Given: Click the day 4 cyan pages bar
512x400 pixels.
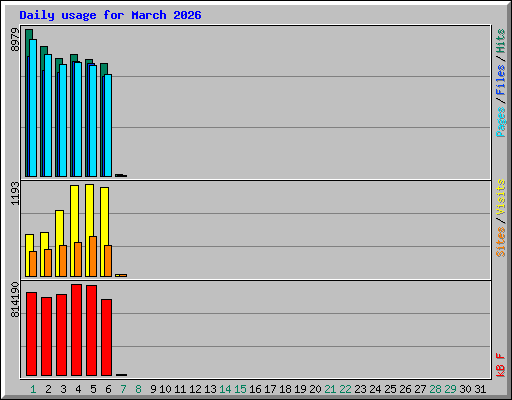Looking at the screenshot, I should [x=78, y=119].
